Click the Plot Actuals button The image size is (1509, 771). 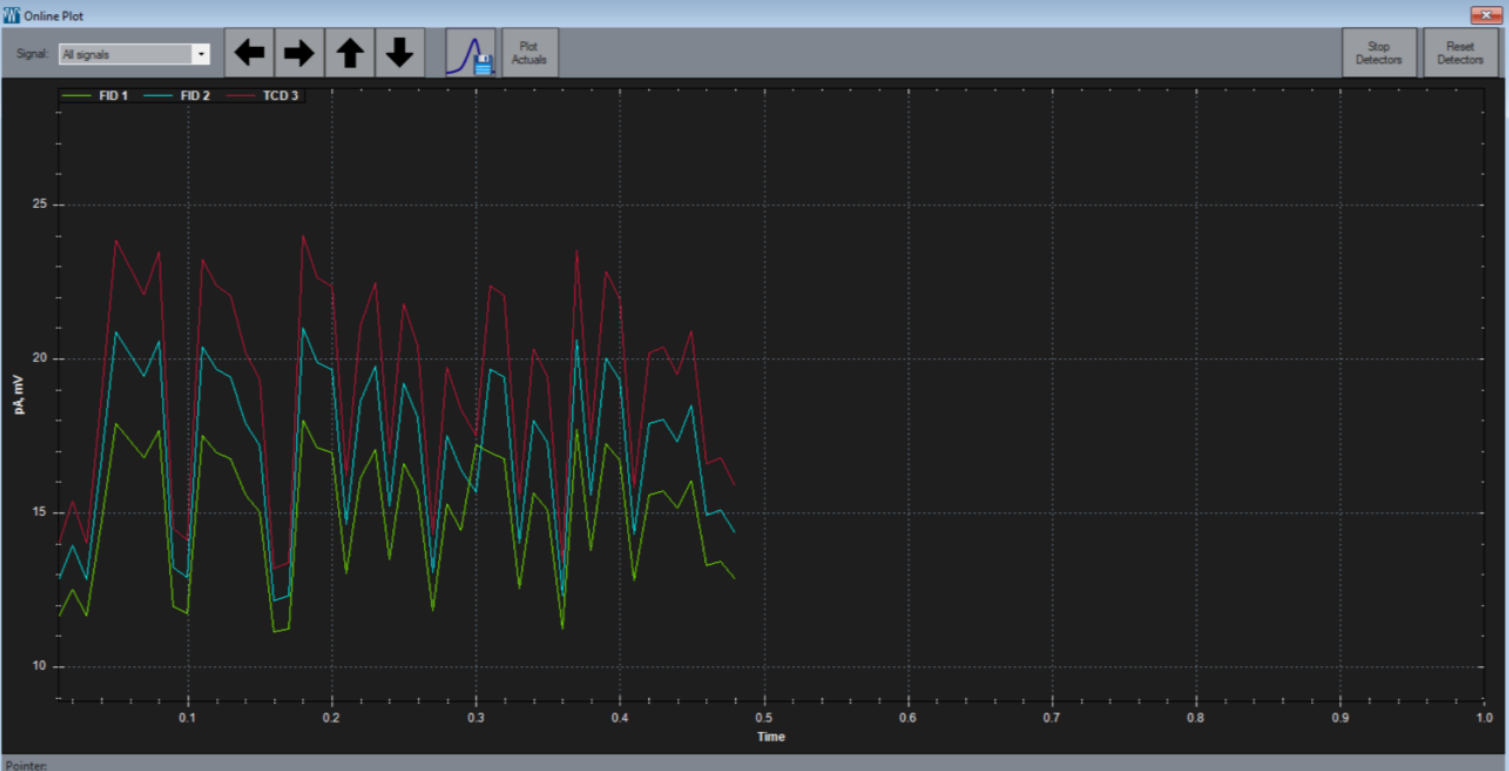(530, 52)
